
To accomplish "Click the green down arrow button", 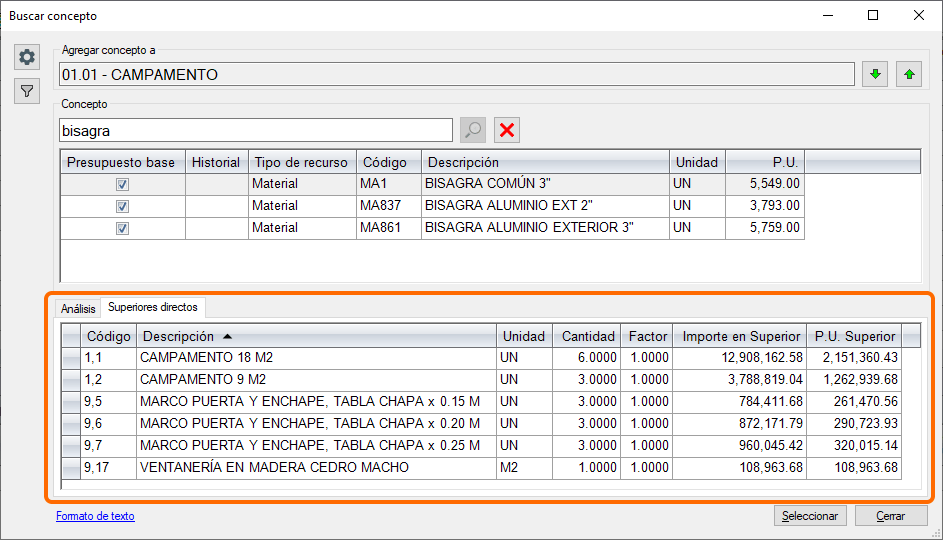I will pyautogui.click(x=875, y=74).
